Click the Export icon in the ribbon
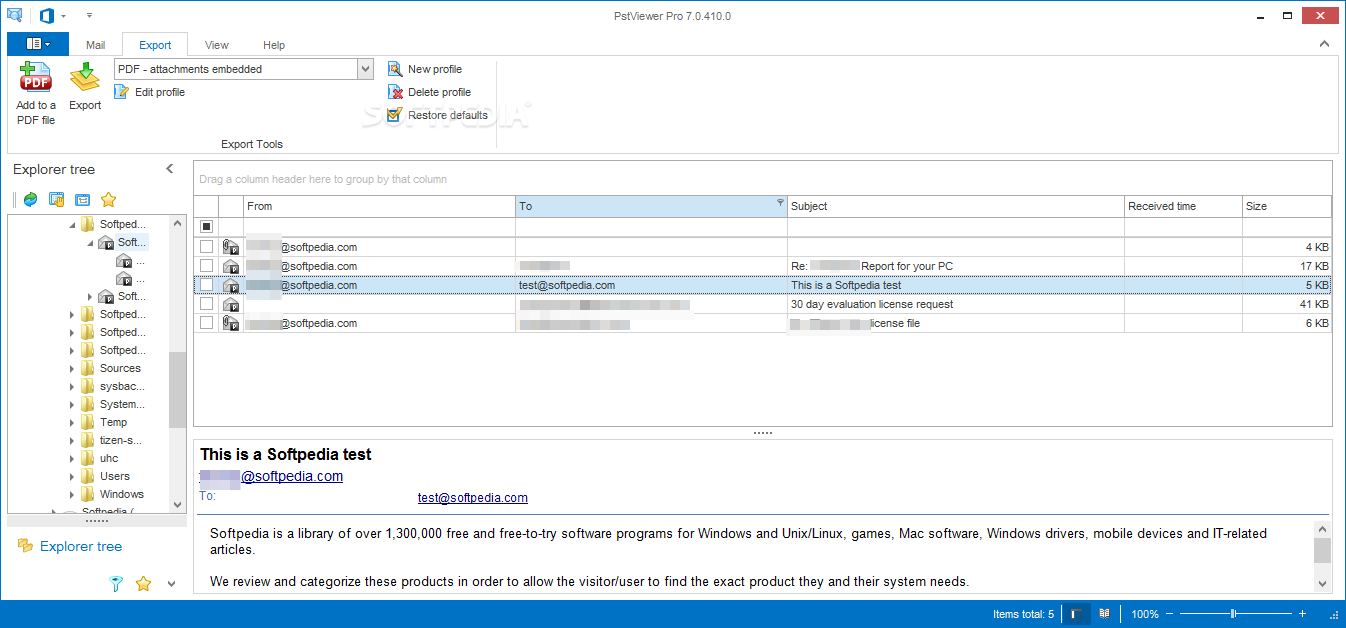Screen dimensions: 1346x628 (85, 78)
